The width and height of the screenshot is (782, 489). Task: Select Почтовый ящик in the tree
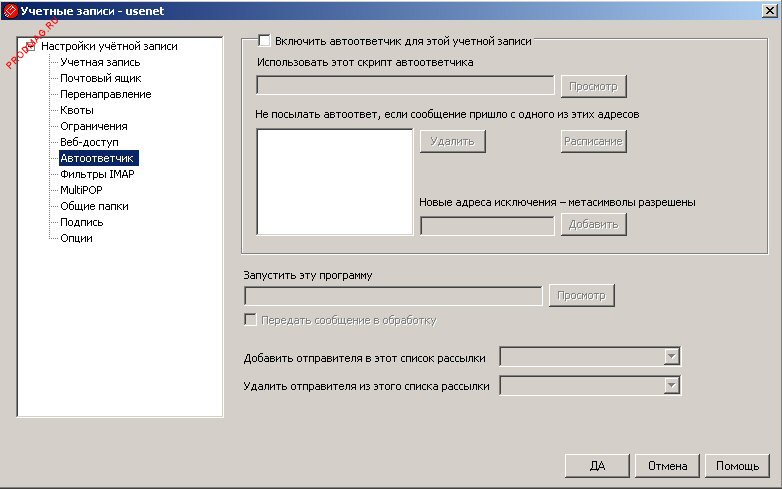point(100,78)
